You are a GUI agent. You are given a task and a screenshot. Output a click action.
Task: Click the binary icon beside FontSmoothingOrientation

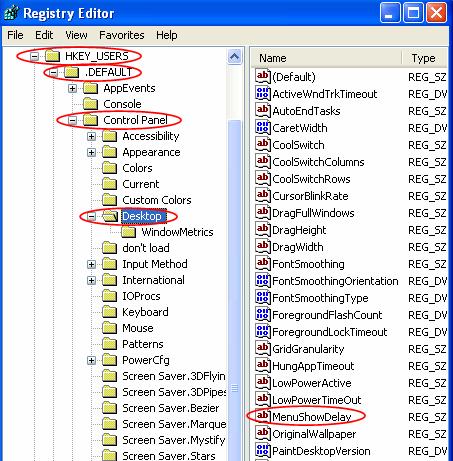263,281
